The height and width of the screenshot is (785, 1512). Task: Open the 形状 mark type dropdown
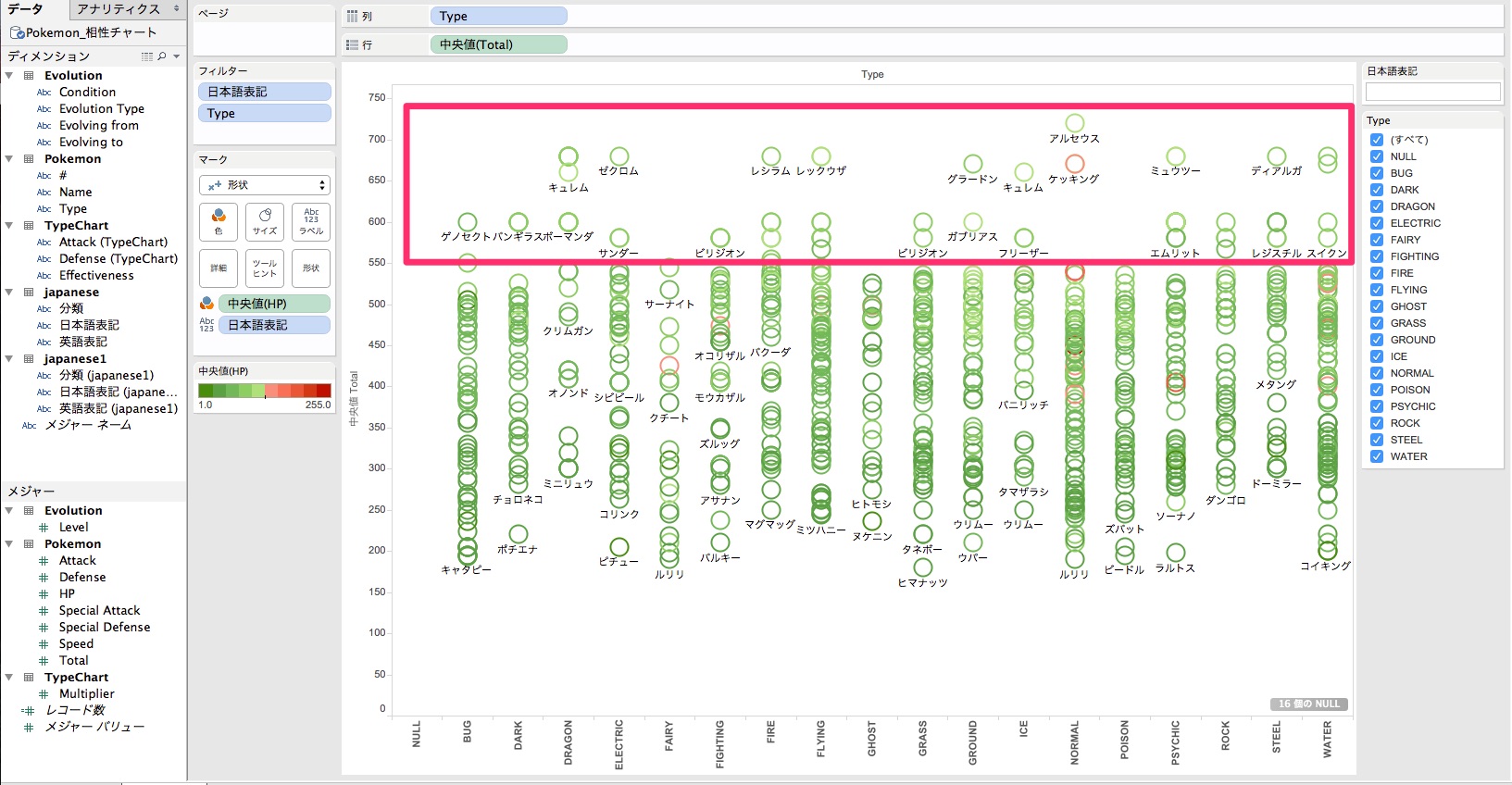265,185
